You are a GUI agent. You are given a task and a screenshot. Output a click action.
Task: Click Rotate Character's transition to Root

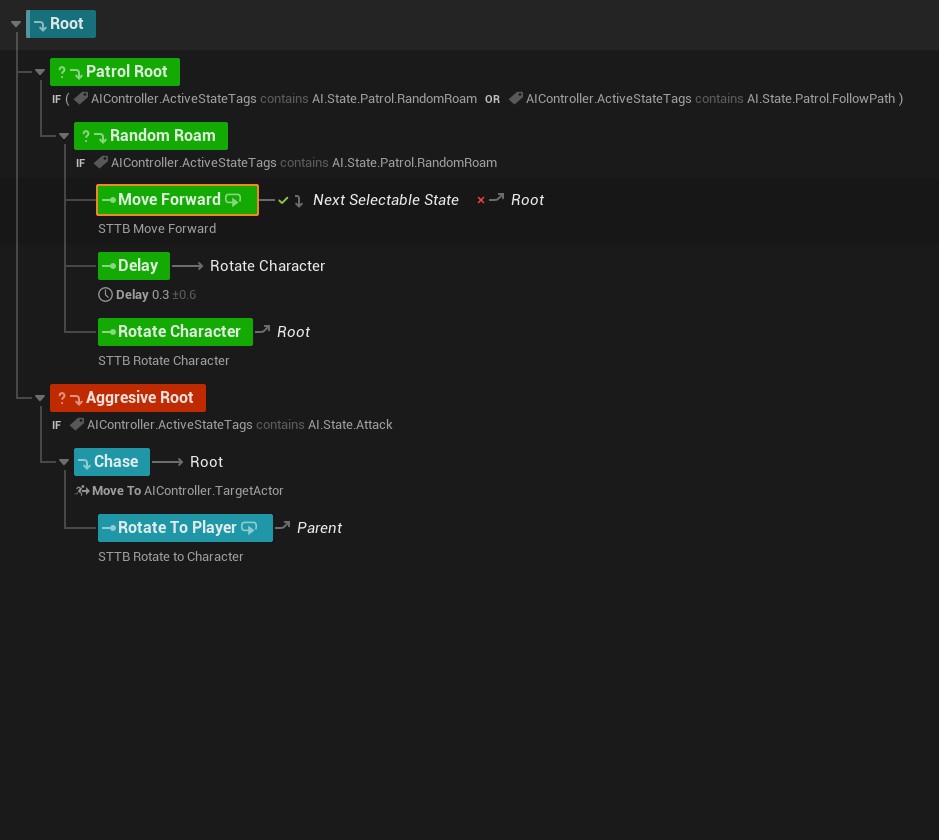click(293, 332)
